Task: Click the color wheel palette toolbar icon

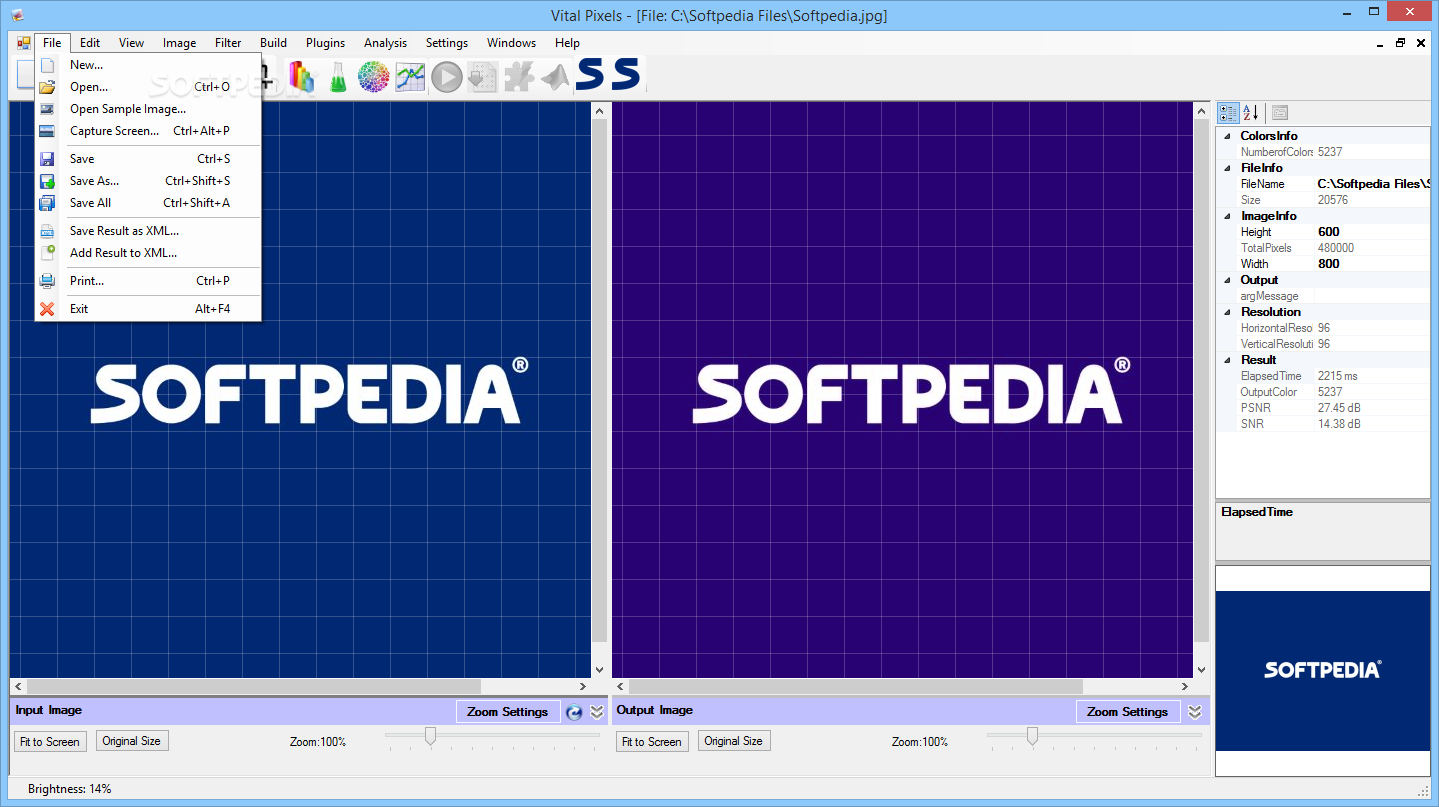Action: (x=373, y=76)
